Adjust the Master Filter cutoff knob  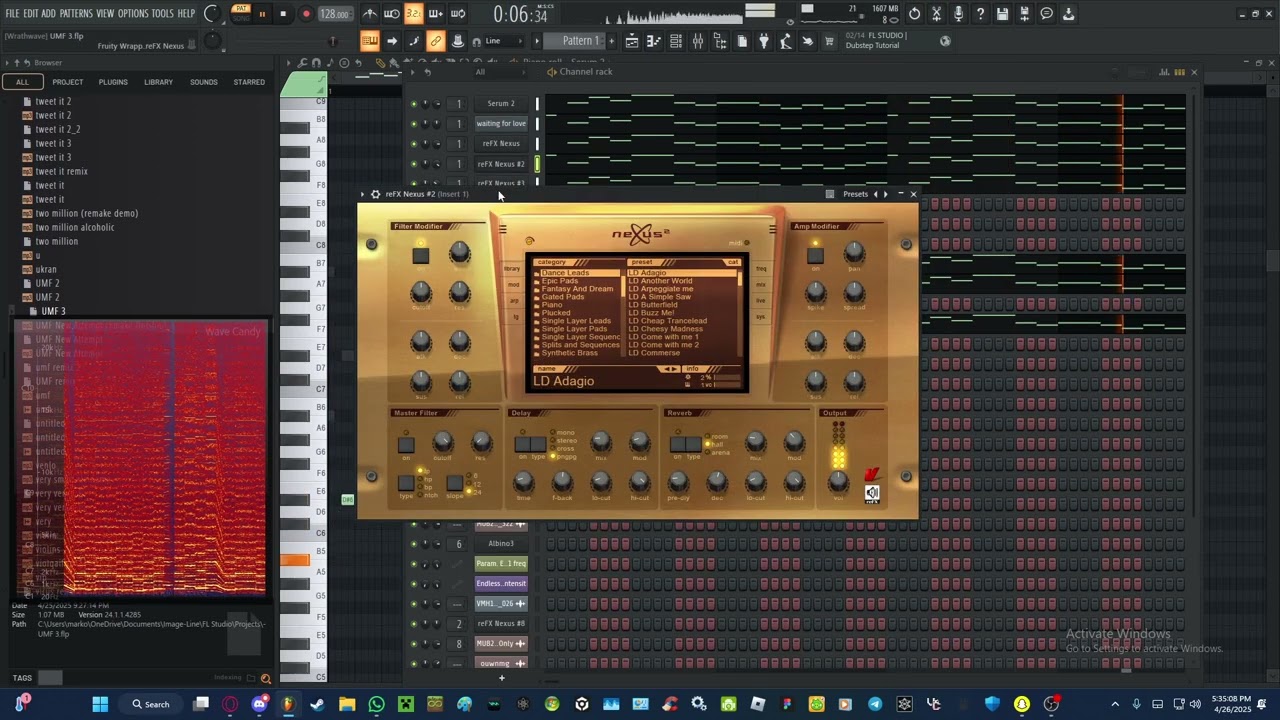442,443
